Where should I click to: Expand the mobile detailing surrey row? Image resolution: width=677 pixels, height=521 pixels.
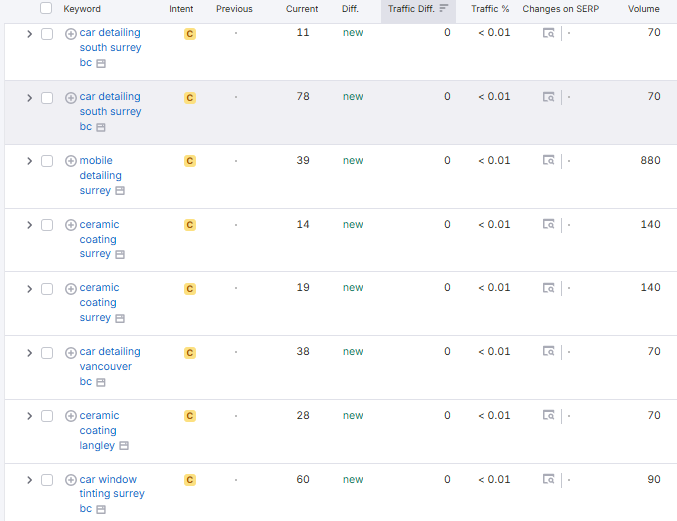(29, 161)
